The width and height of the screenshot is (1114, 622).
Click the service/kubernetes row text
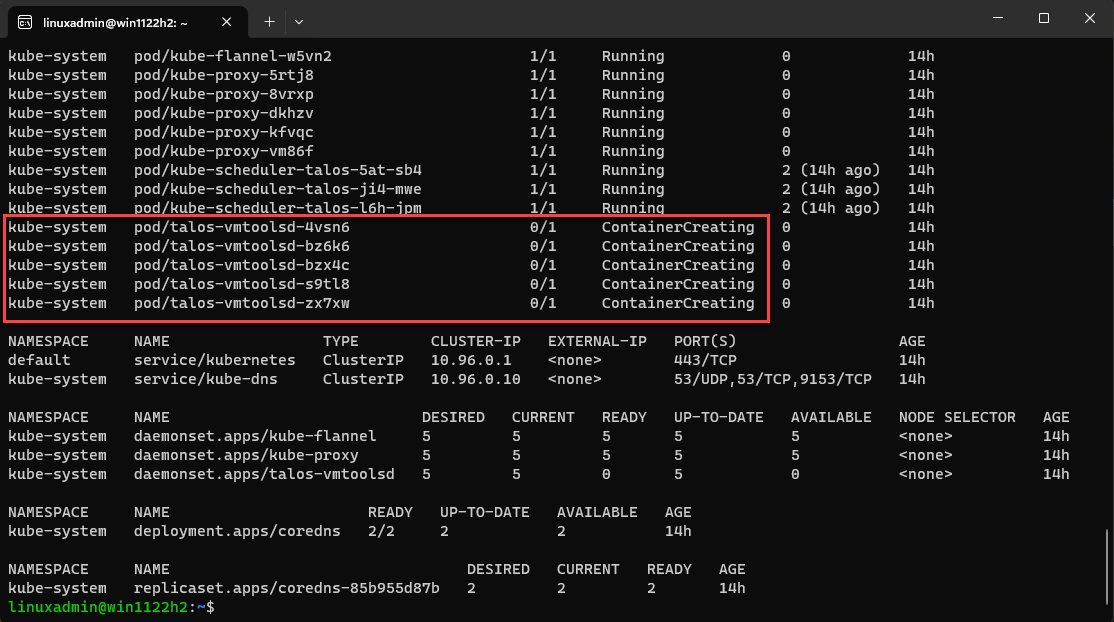(x=214, y=360)
